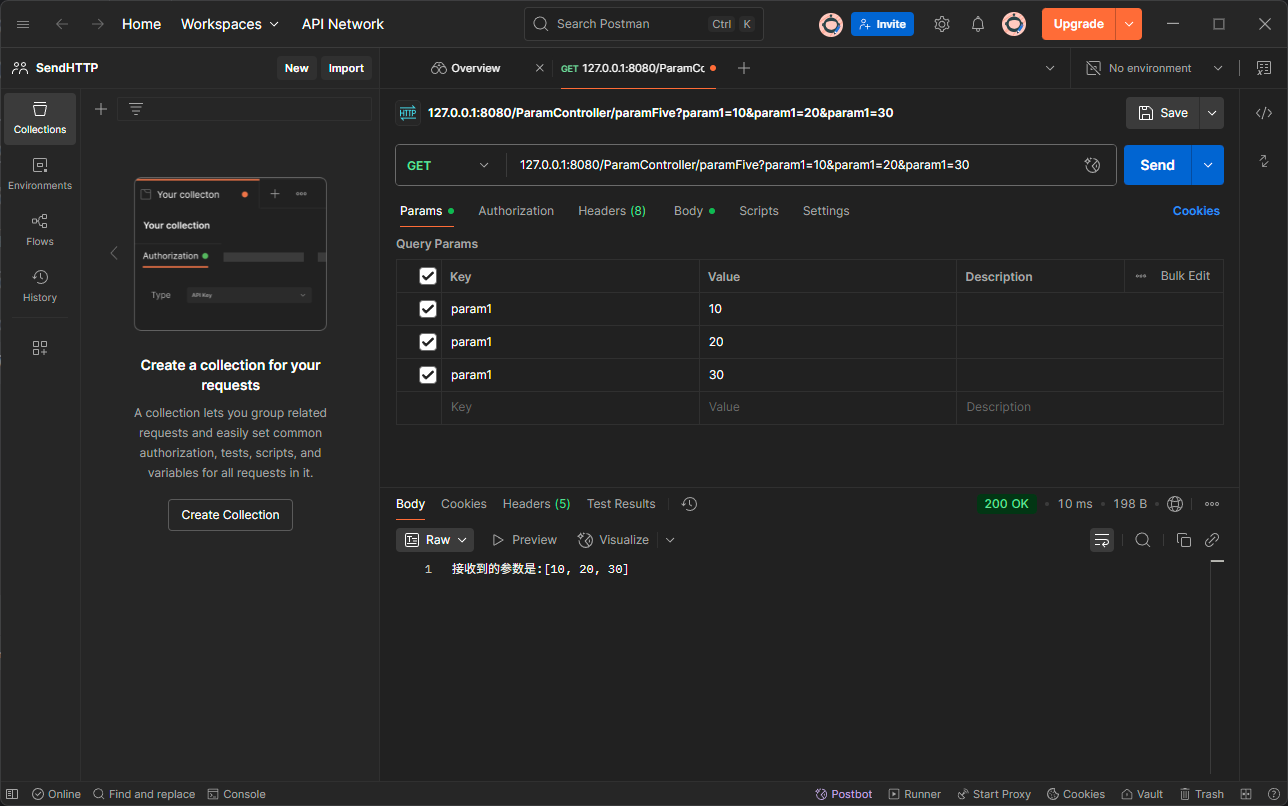This screenshot has height=806, width=1288.
Task: Open a new tab with the plus icon
Action: pos(743,68)
